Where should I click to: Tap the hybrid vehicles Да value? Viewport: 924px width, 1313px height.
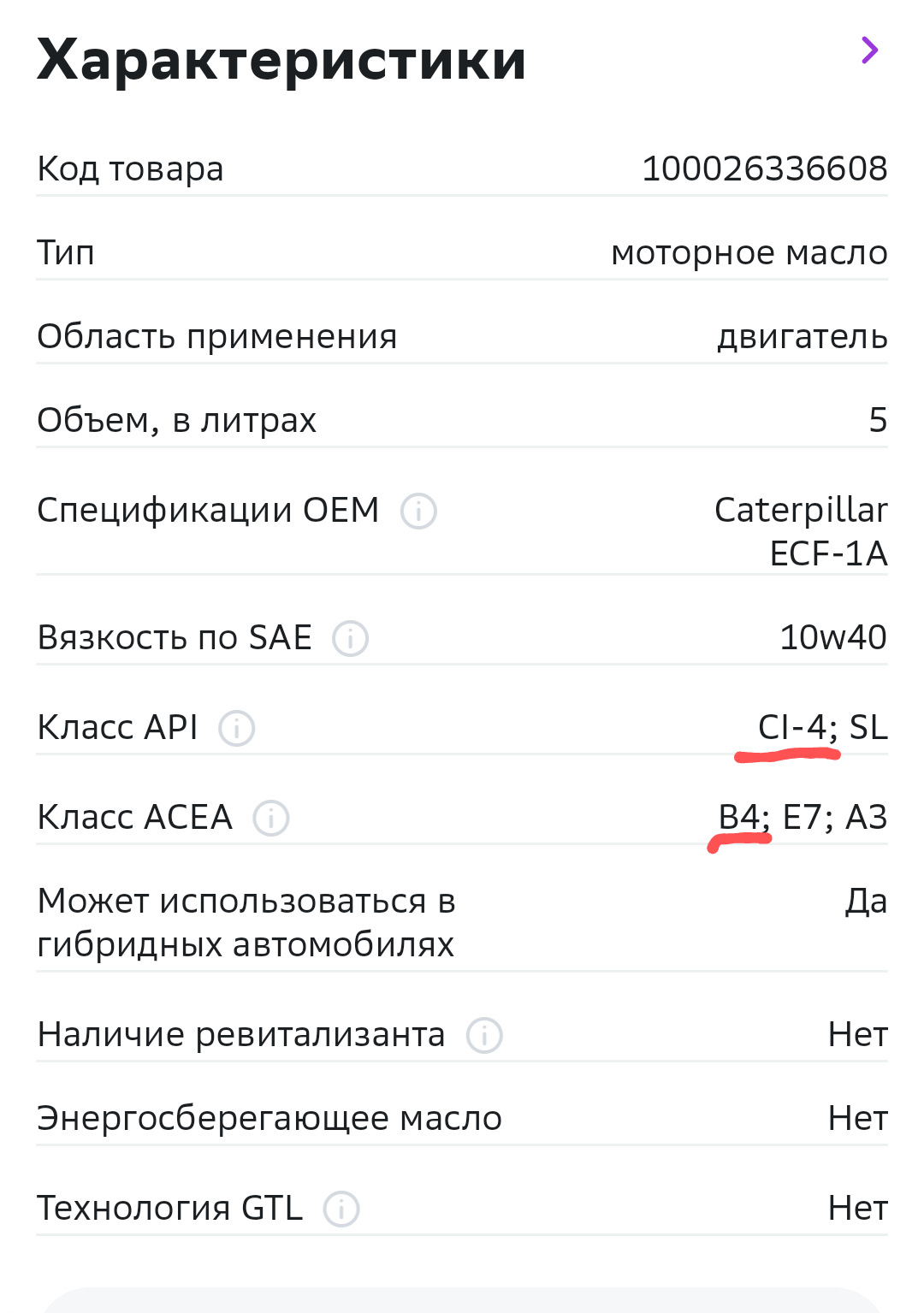click(866, 901)
